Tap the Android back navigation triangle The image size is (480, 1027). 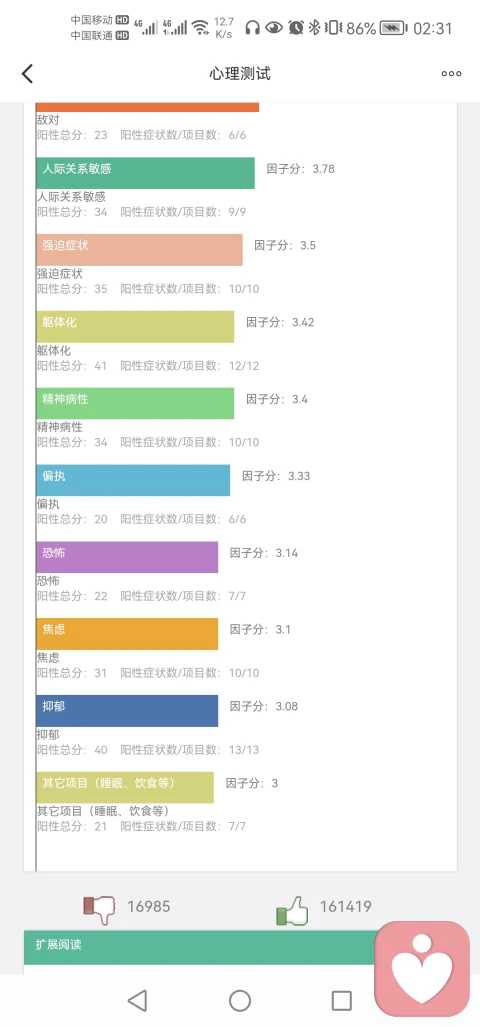tap(137, 1000)
